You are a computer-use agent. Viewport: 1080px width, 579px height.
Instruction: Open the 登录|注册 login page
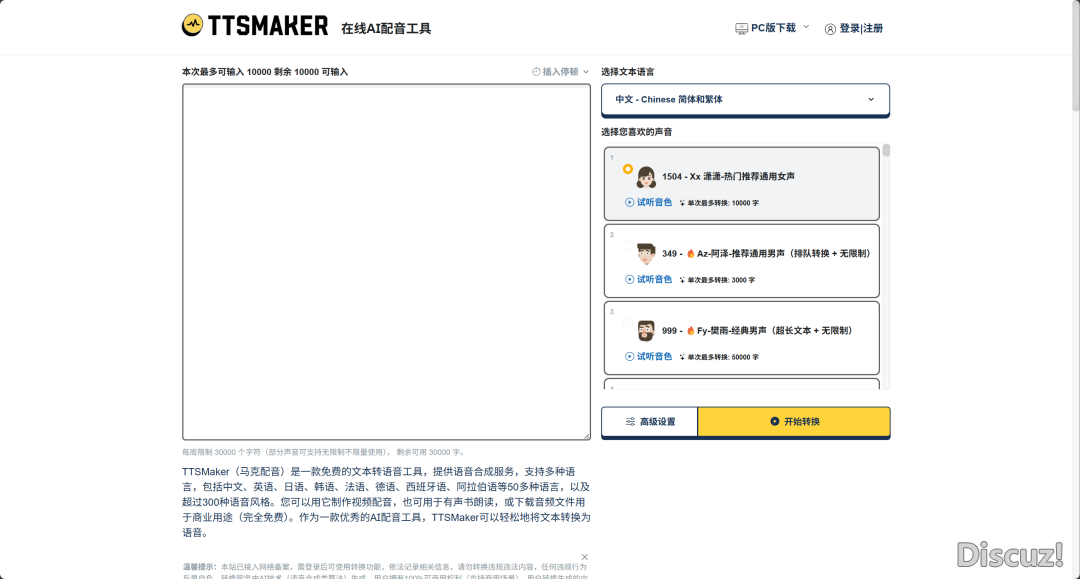click(861, 29)
